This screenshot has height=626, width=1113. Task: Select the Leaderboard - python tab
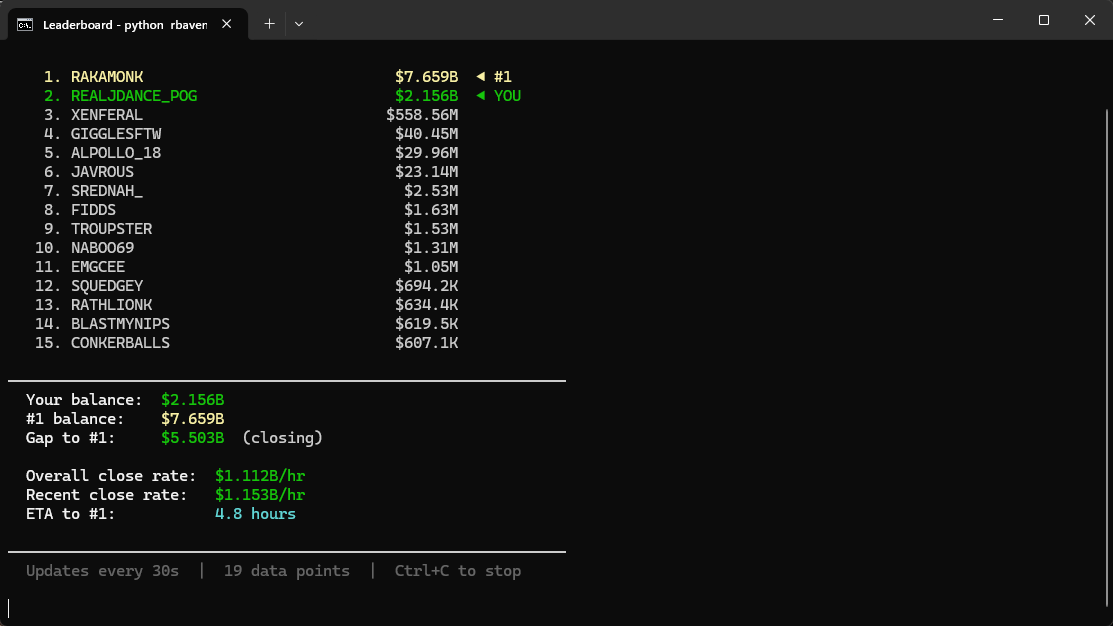[x=128, y=24]
